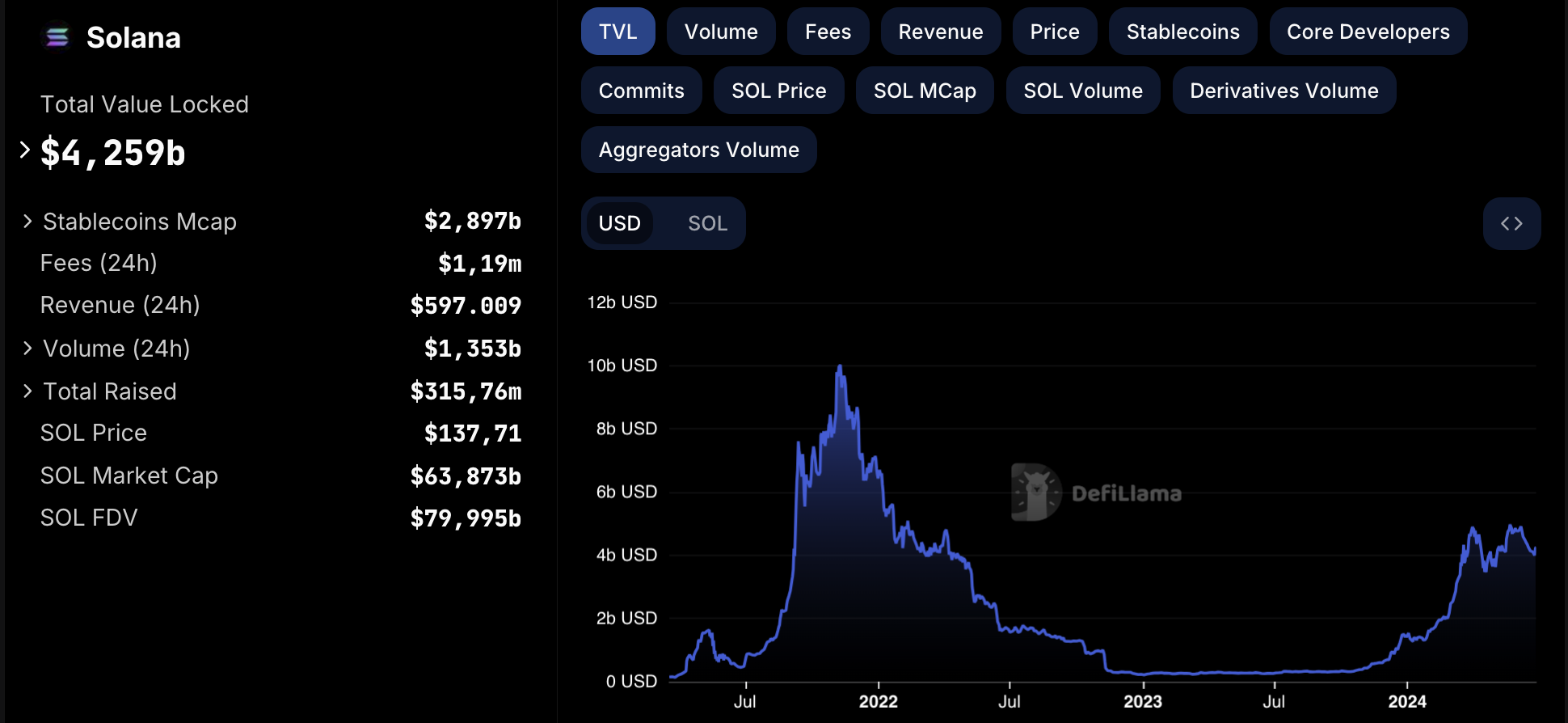Toggle the Stablecoins chart metric

[x=1182, y=32]
